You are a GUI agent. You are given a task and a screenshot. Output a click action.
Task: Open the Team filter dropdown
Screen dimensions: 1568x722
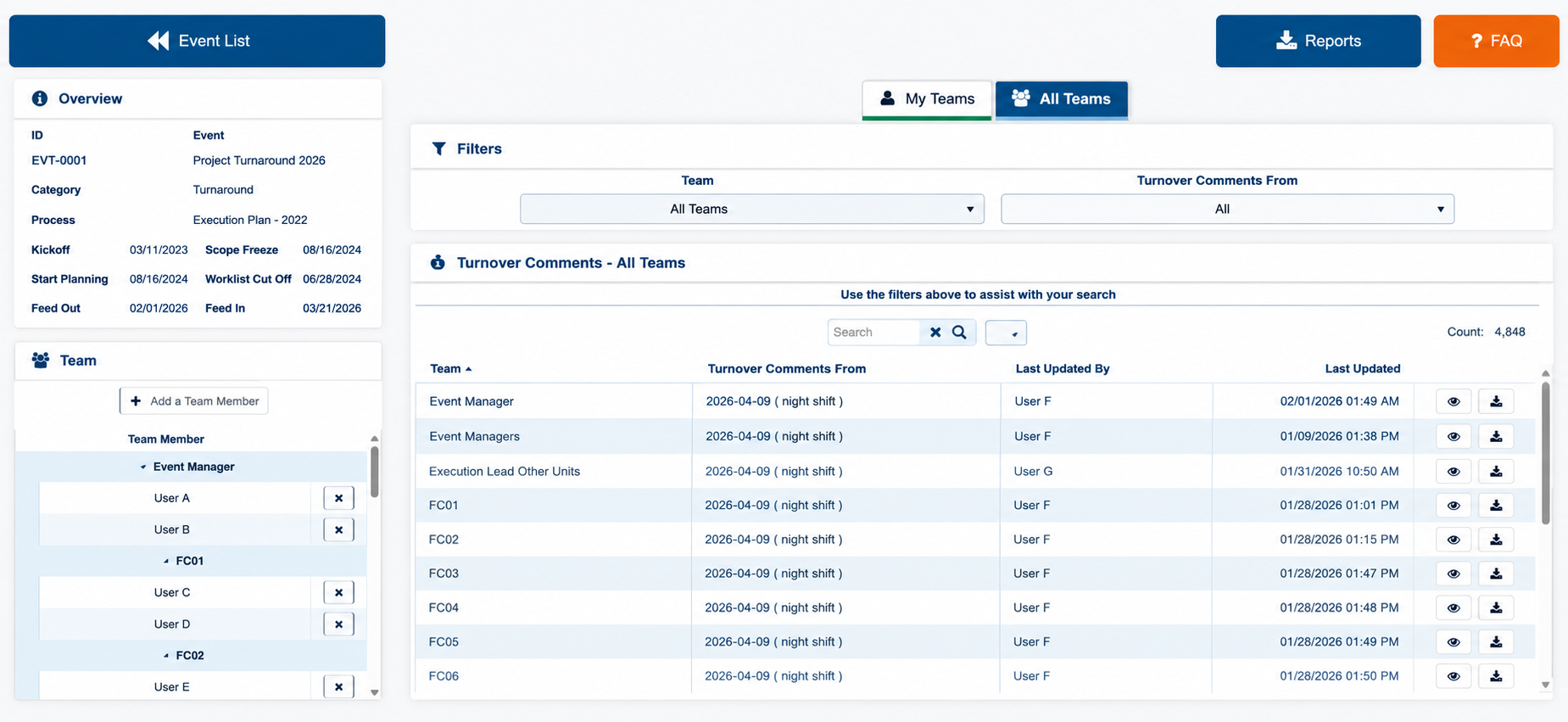(x=752, y=209)
